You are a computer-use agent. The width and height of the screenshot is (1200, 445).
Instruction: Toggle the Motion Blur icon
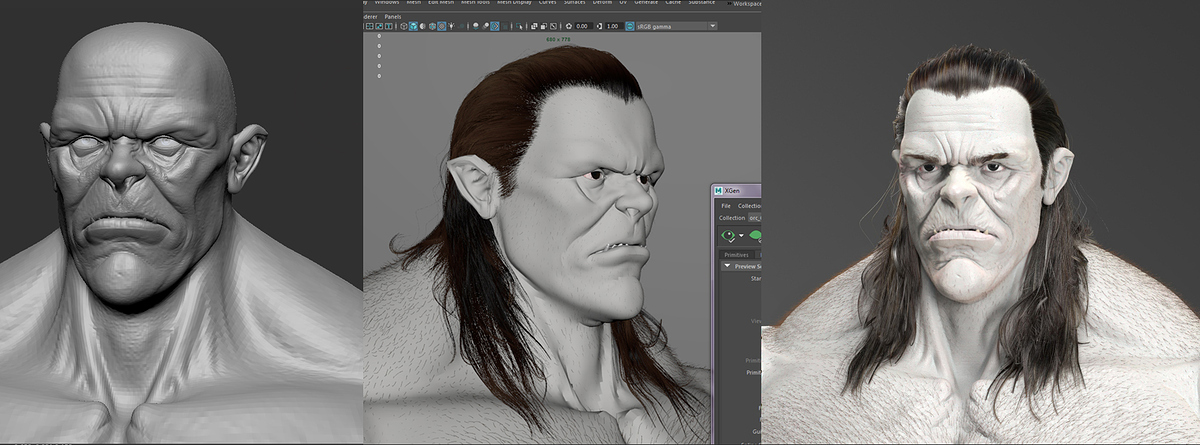point(485,26)
